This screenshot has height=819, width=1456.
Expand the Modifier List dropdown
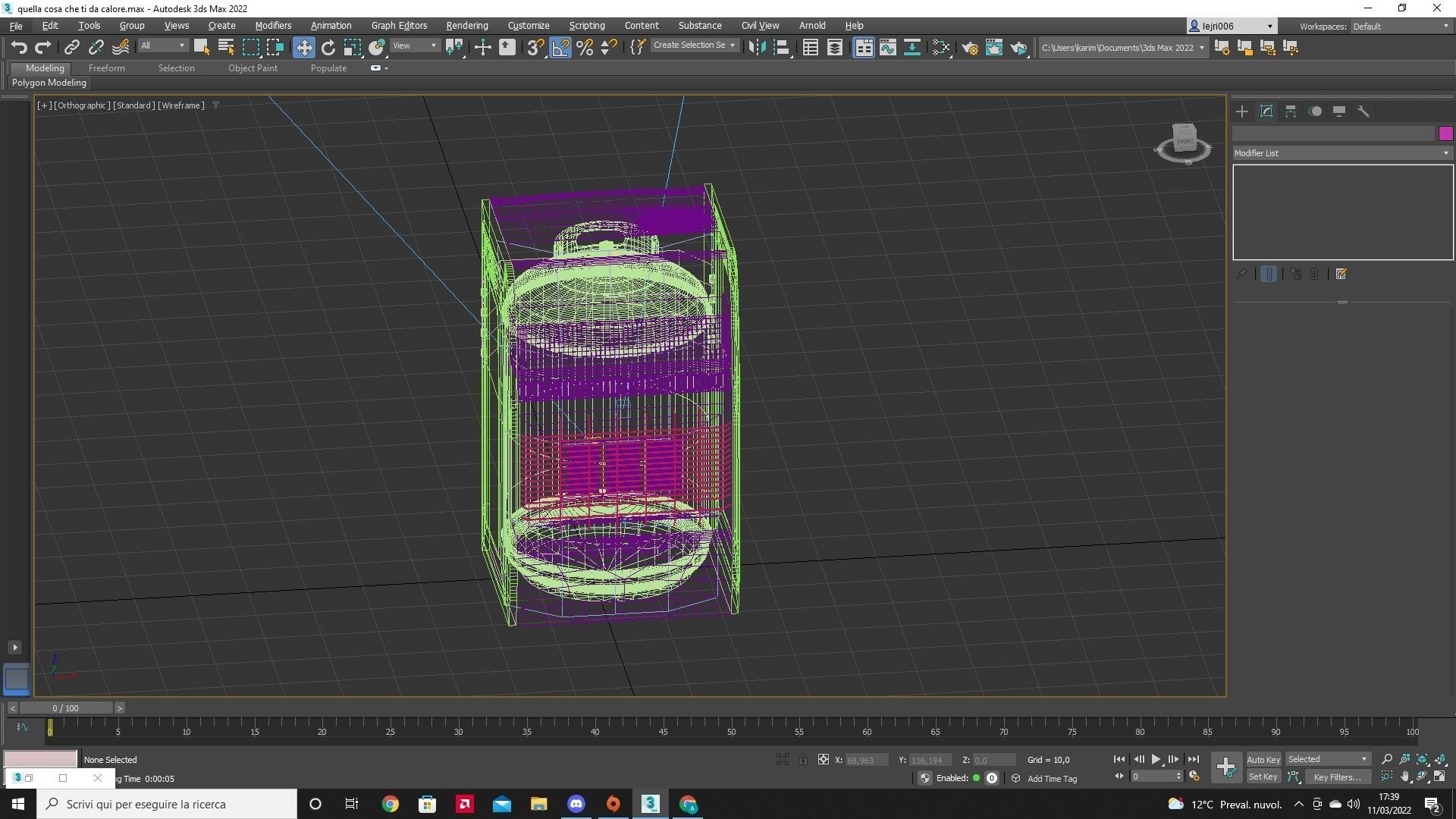pos(1342,153)
